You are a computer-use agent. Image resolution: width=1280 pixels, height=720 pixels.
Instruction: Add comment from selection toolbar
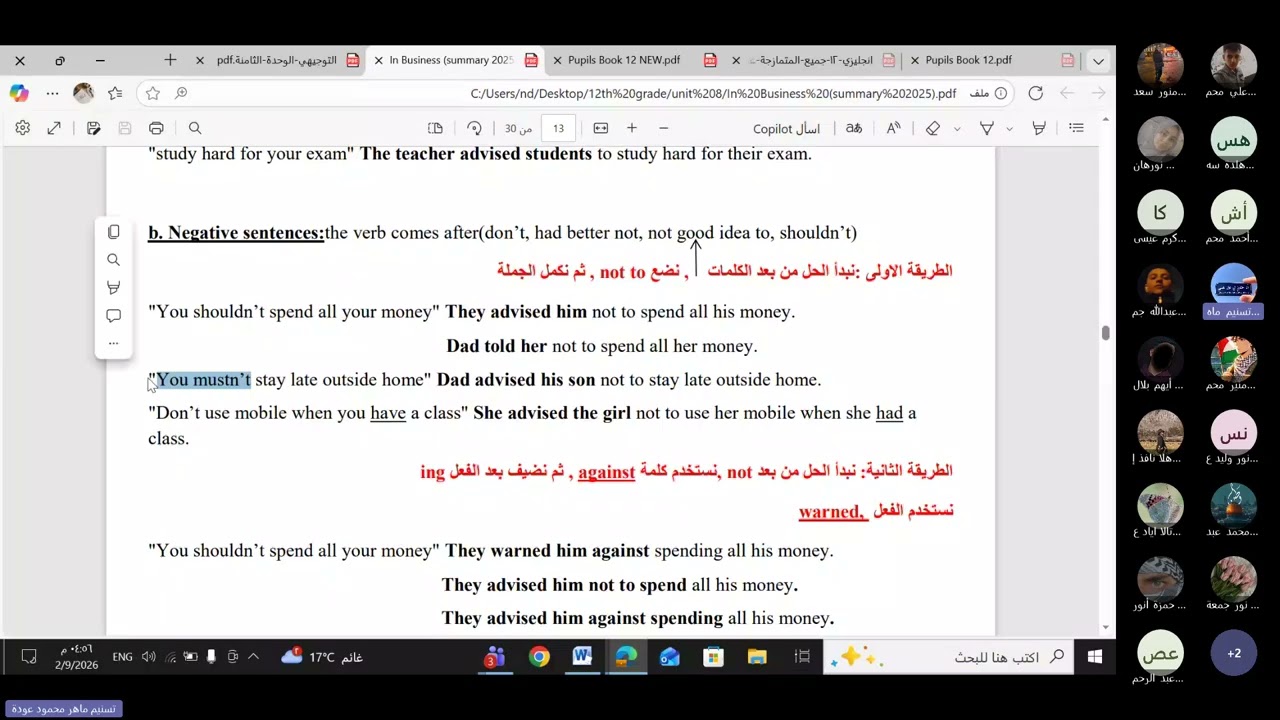coord(113,316)
